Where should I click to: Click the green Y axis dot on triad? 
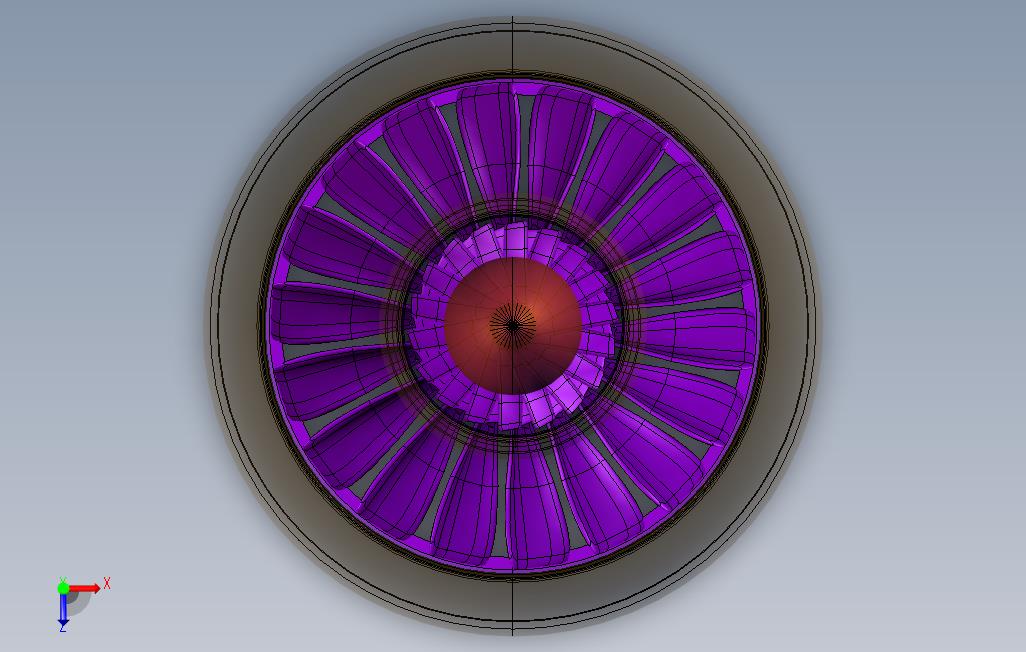tap(63, 588)
